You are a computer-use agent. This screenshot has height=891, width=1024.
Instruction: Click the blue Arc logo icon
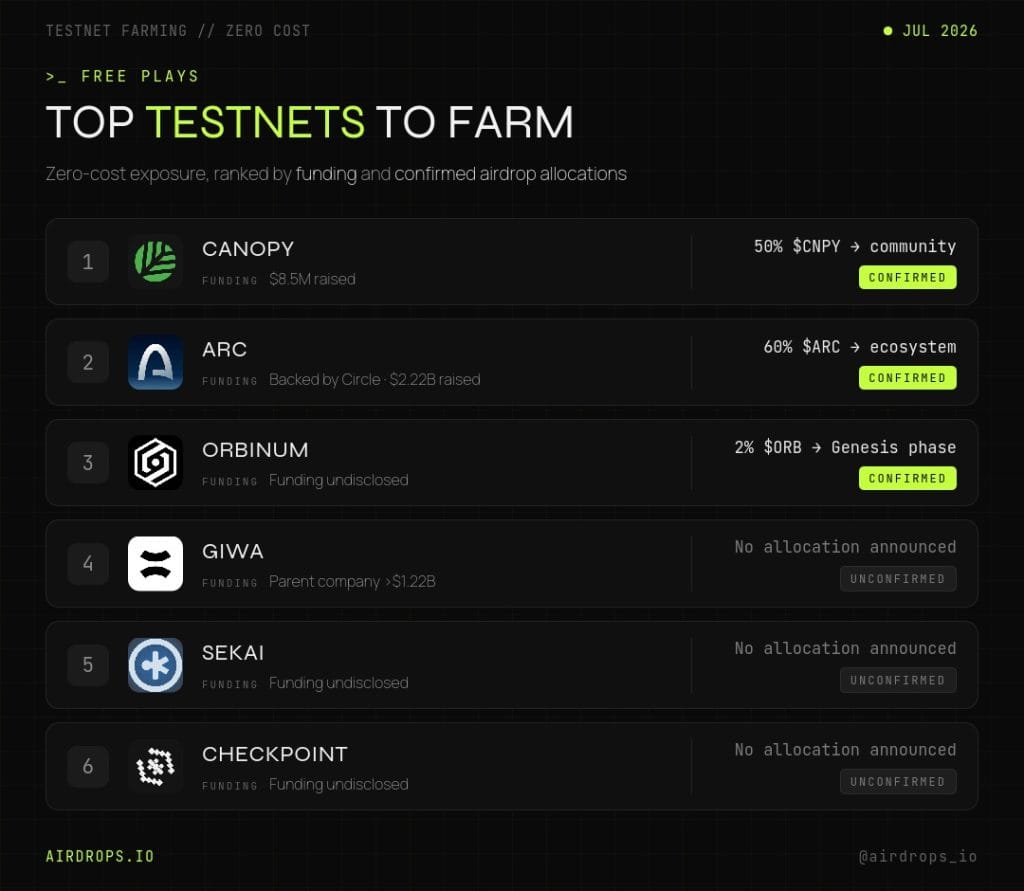[155, 363]
